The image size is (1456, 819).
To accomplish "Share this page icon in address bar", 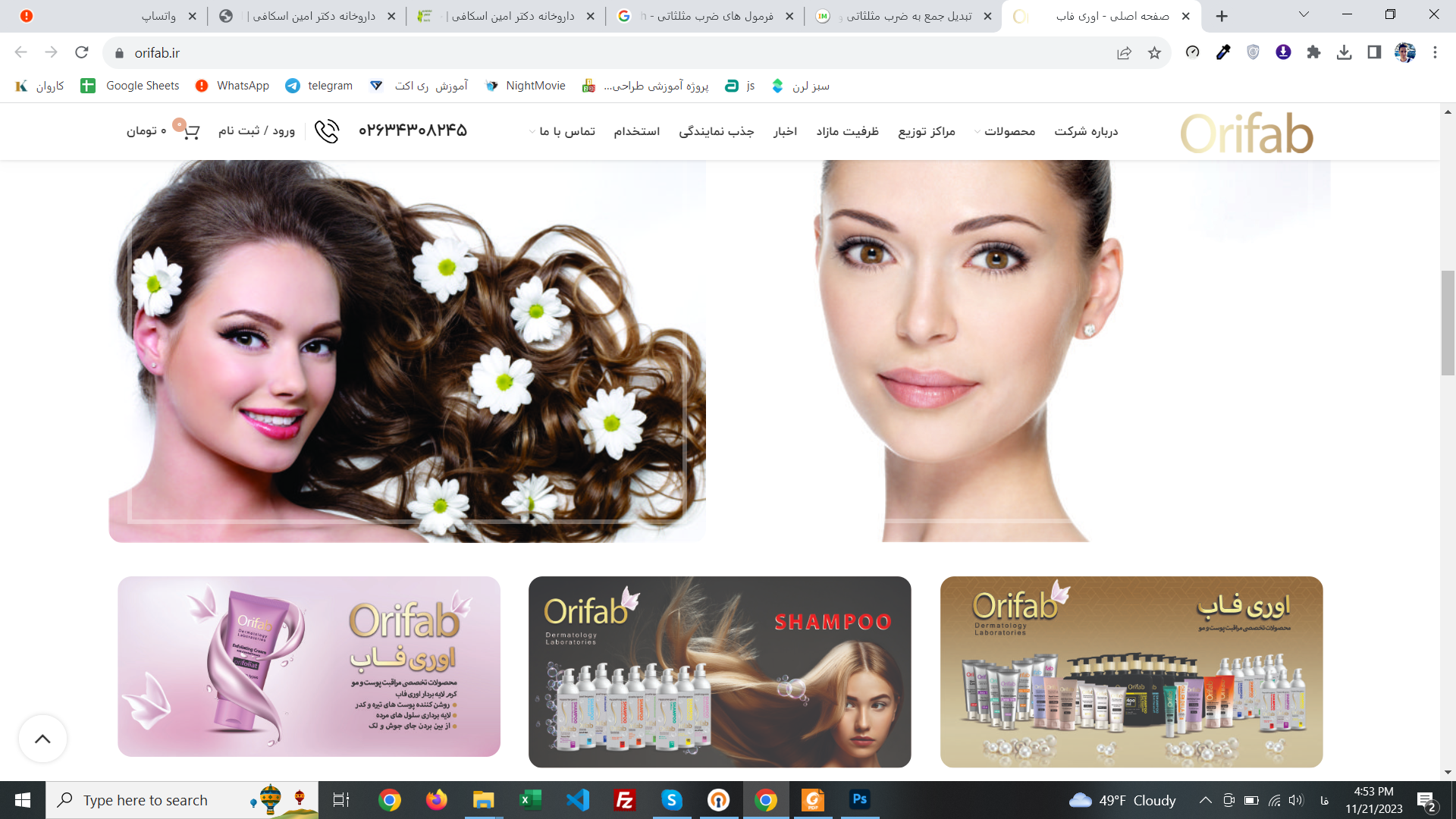I will [x=1124, y=52].
